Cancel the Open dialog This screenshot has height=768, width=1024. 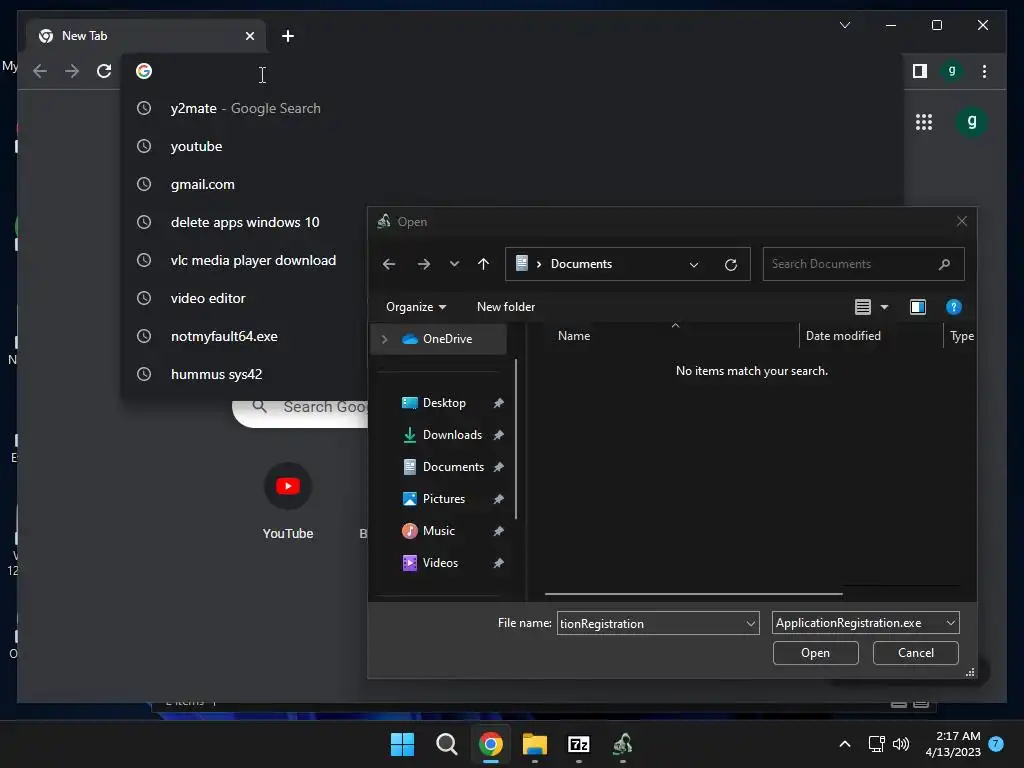[916, 653]
